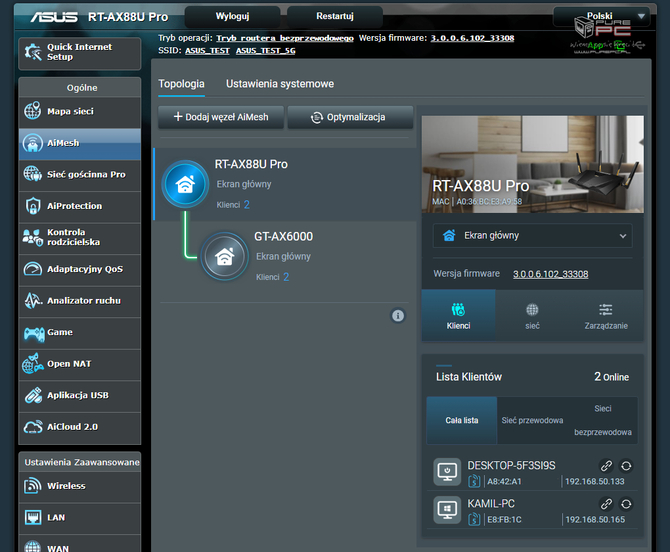Switch to the Klienci tab

458,316
